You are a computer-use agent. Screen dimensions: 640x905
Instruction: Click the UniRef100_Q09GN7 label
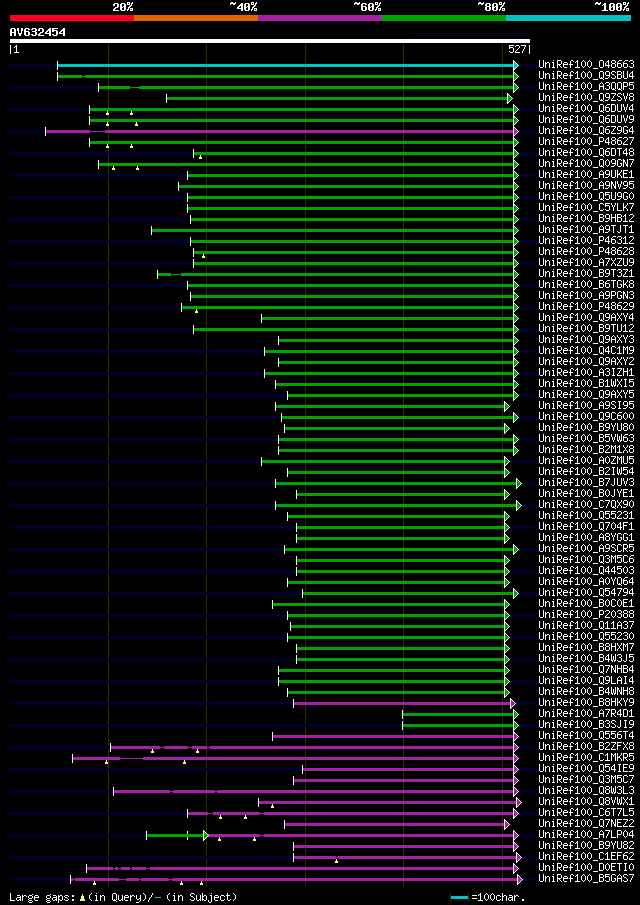tap(586, 163)
